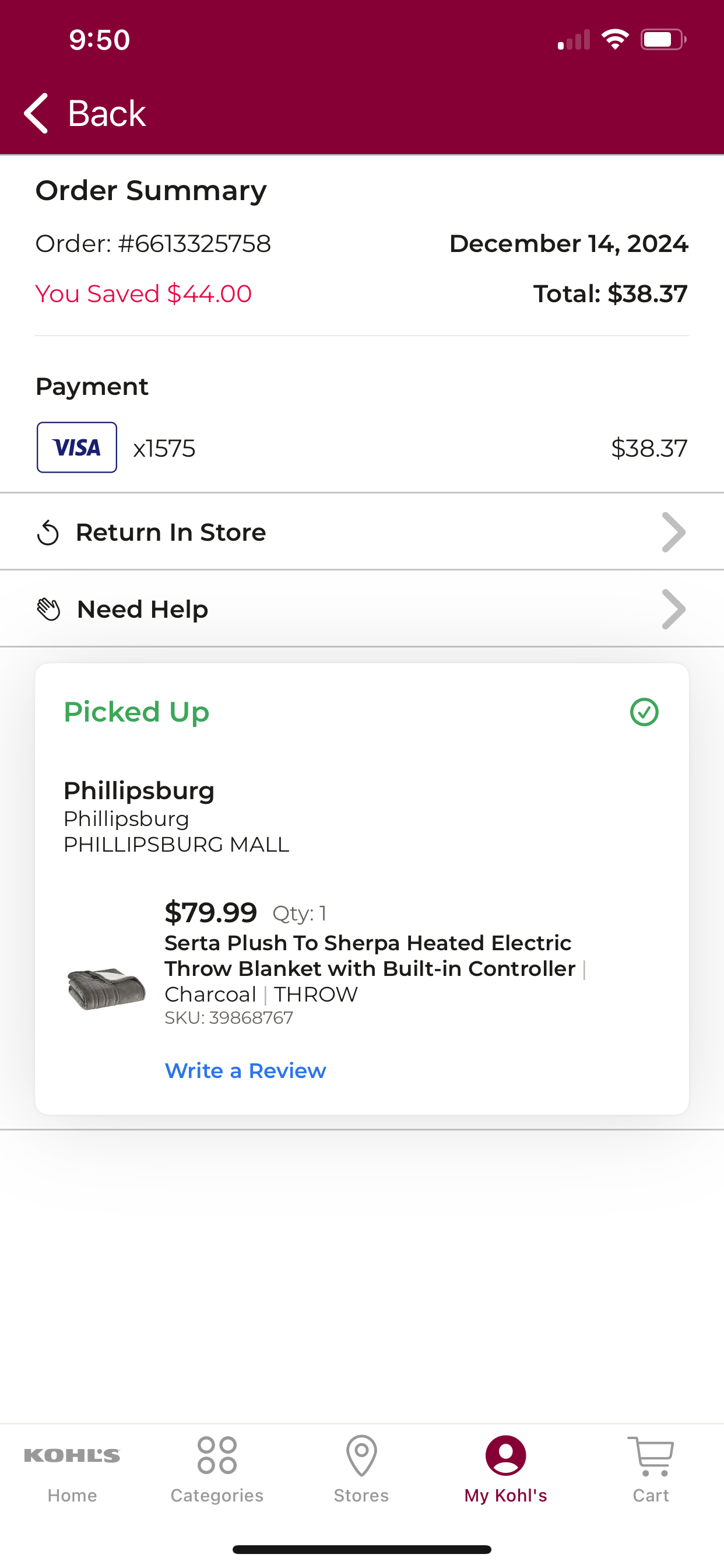This screenshot has height=1568, width=724.
Task: Tap the Picked Up status heading
Action: pyautogui.click(x=136, y=712)
